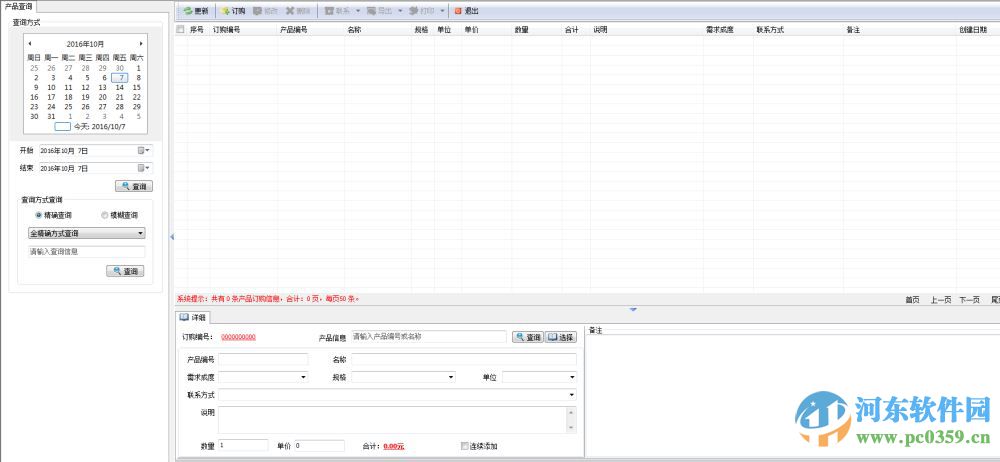The image size is (1000, 462).
Task: Click the 产品信息 search input field
Action: pos(429,336)
